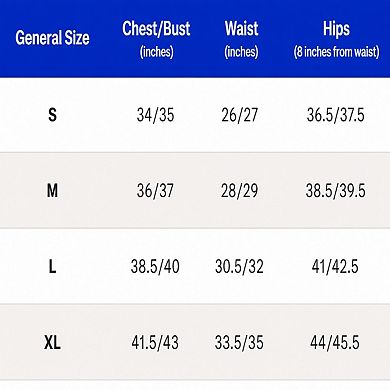Click the Waist column header
Image resolution: width=390 pixels, height=390 pixels.
241,39
